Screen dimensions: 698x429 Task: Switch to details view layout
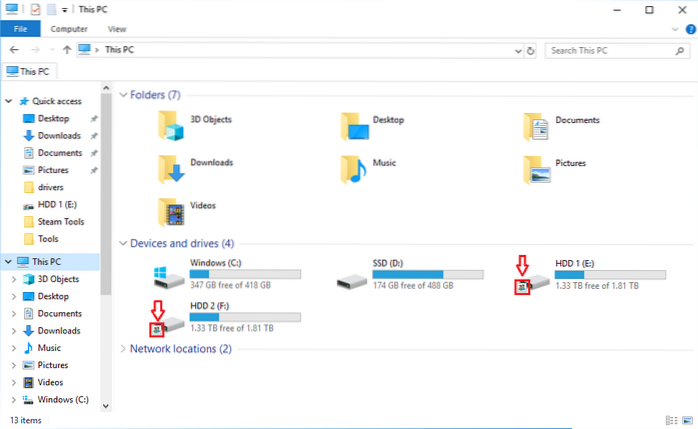[668, 420]
